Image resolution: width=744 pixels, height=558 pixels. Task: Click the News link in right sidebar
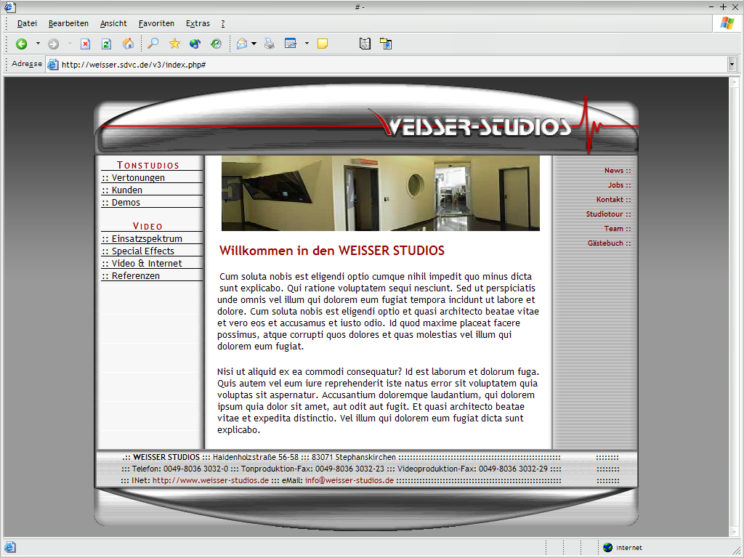[617, 170]
